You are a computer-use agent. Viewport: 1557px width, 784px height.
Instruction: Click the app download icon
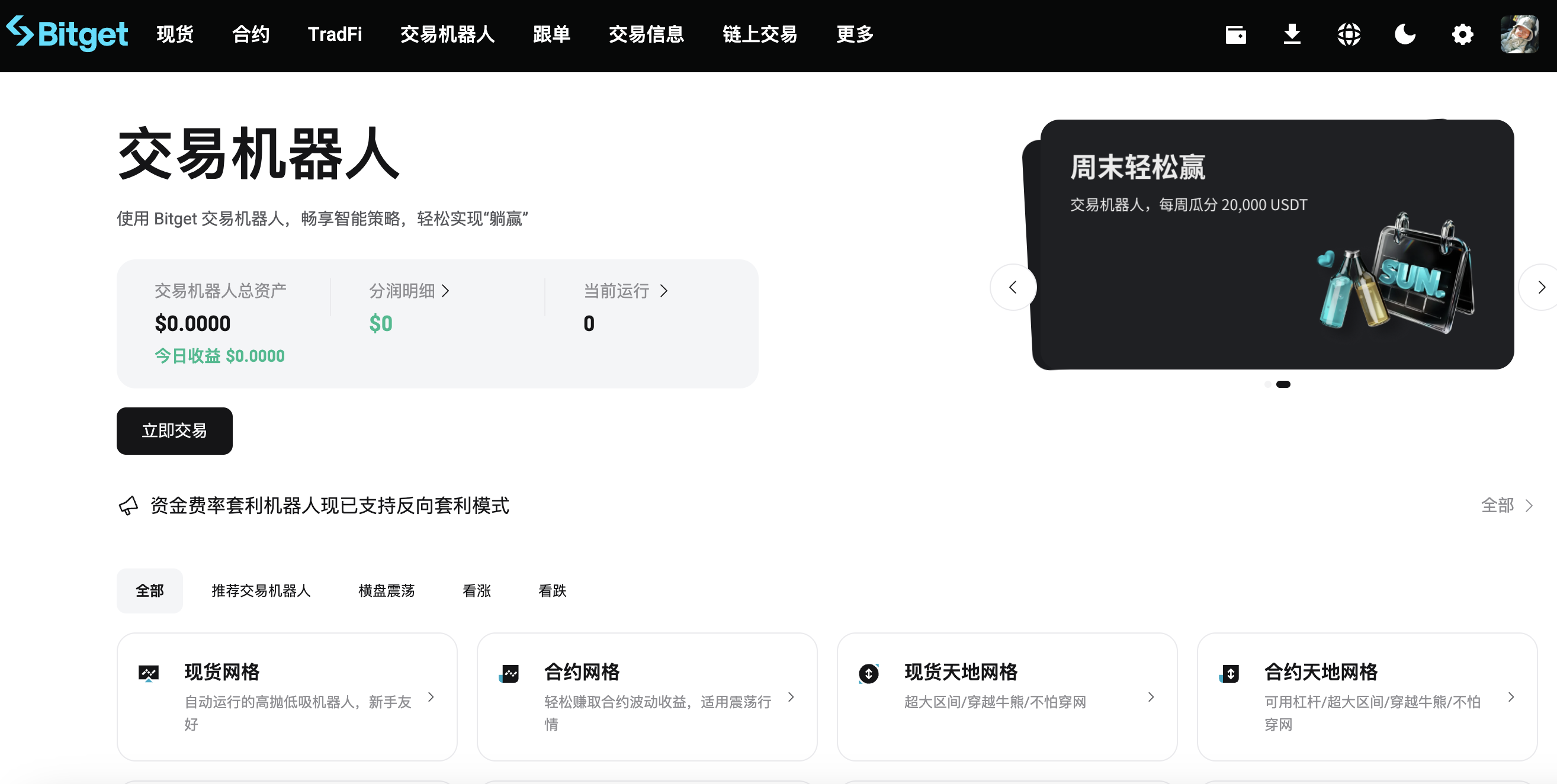pos(1292,34)
